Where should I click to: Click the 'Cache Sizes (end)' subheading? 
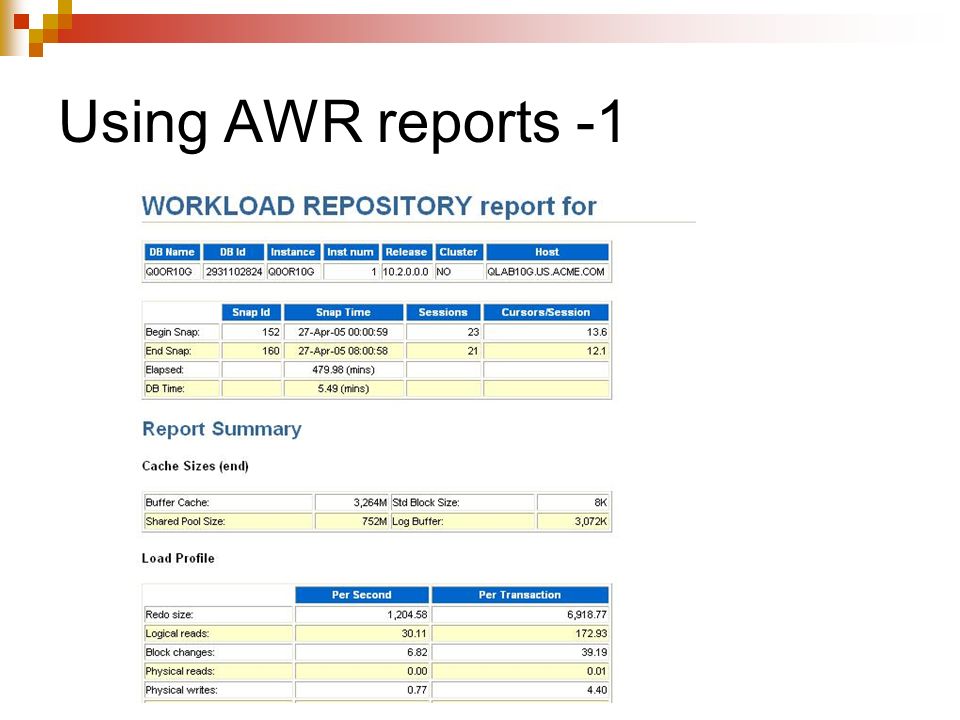coord(195,467)
